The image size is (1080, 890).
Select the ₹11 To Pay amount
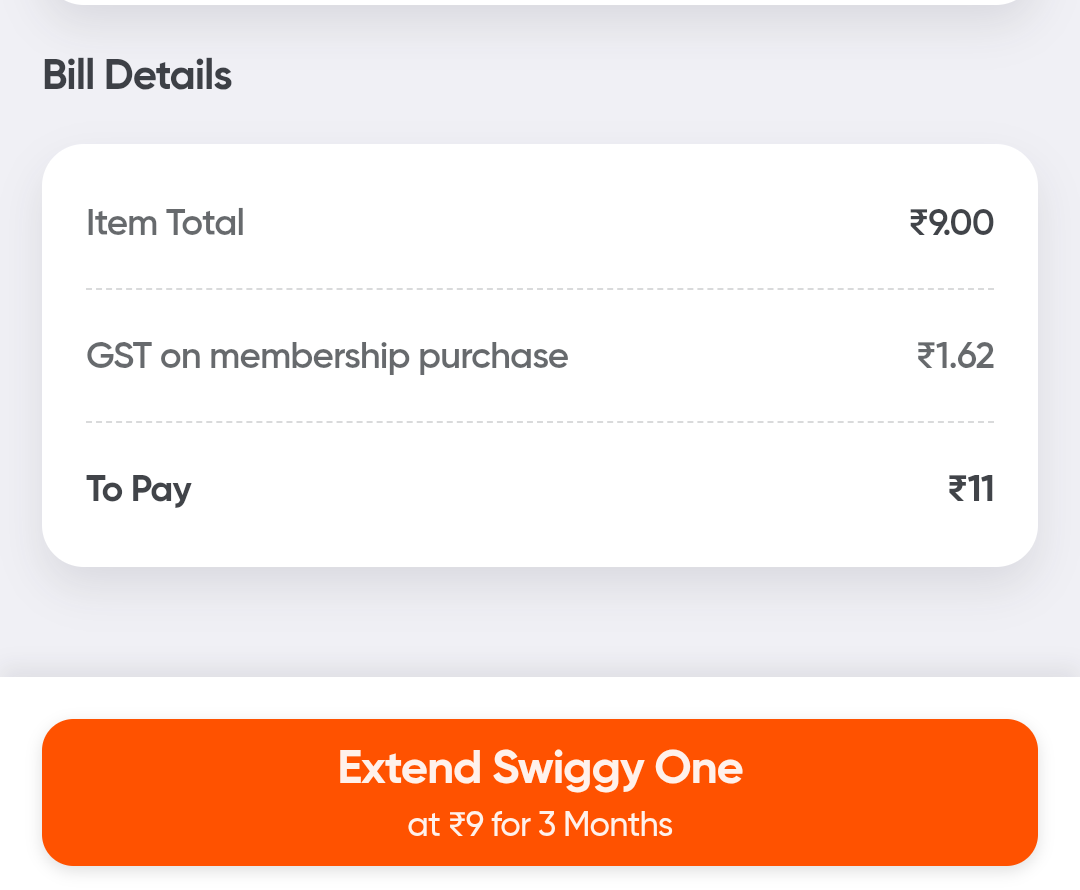pyautogui.click(x=970, y=489)
